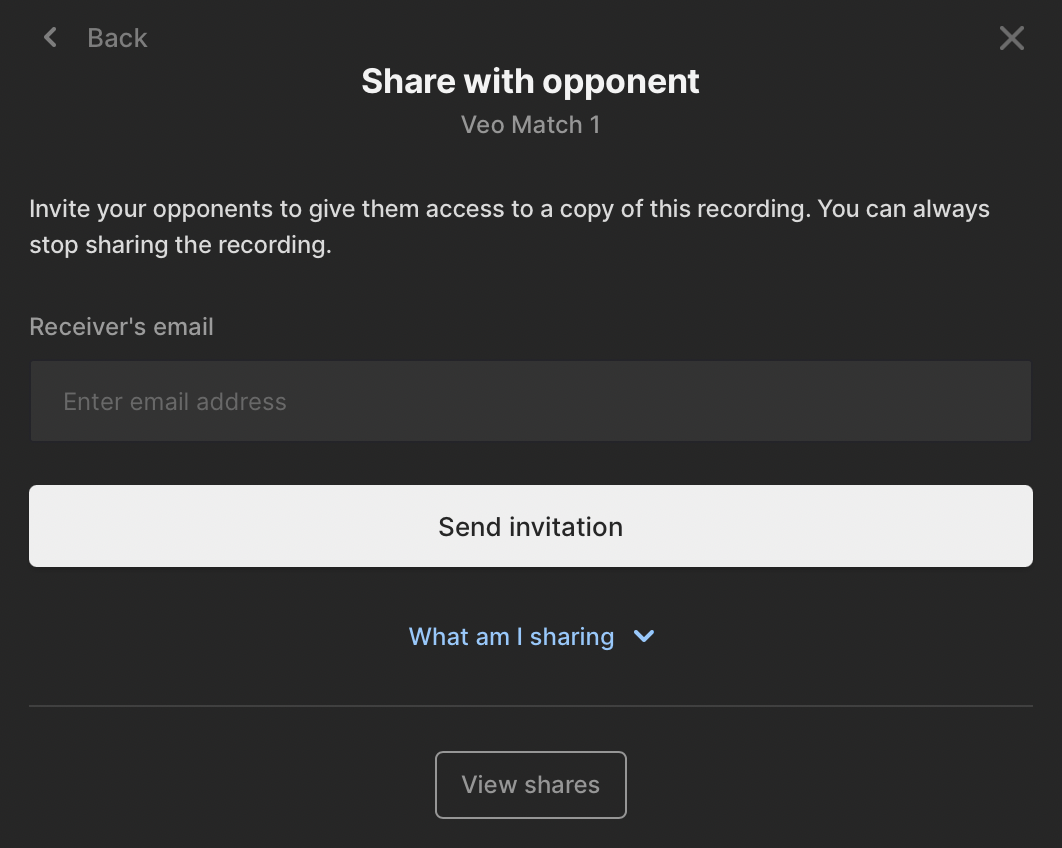The width and height of the screenshot is (1062, 848).
Task: Focus the Enter email address field
Action: [x=531, y=401]
